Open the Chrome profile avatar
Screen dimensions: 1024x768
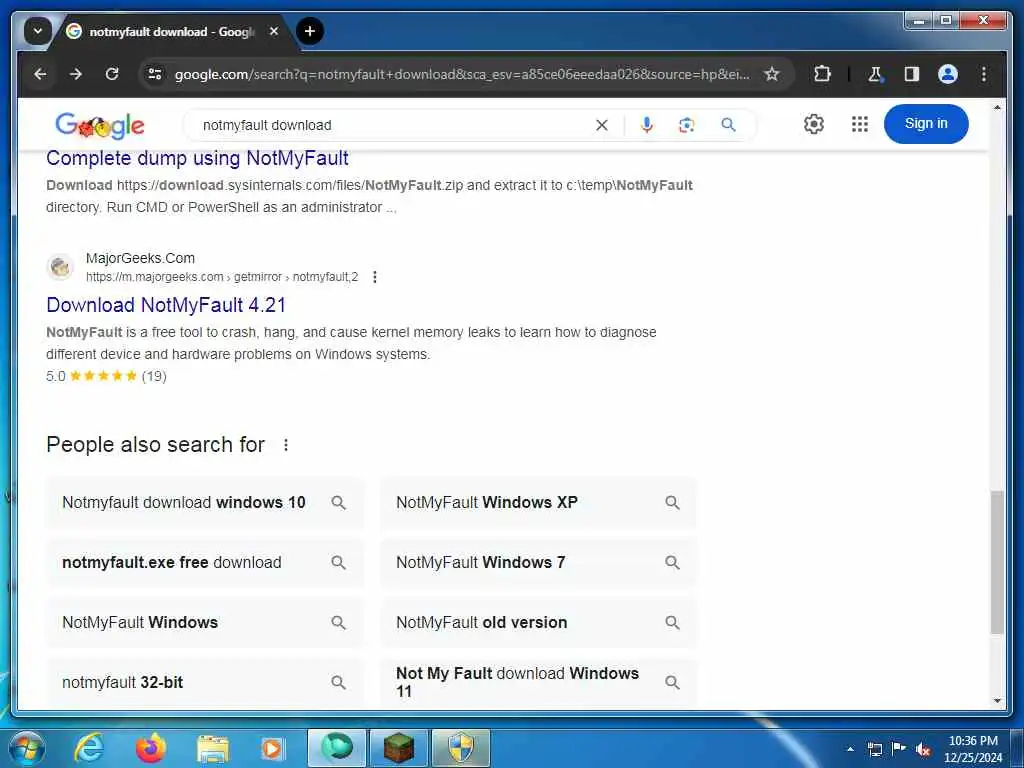[948, 74]
